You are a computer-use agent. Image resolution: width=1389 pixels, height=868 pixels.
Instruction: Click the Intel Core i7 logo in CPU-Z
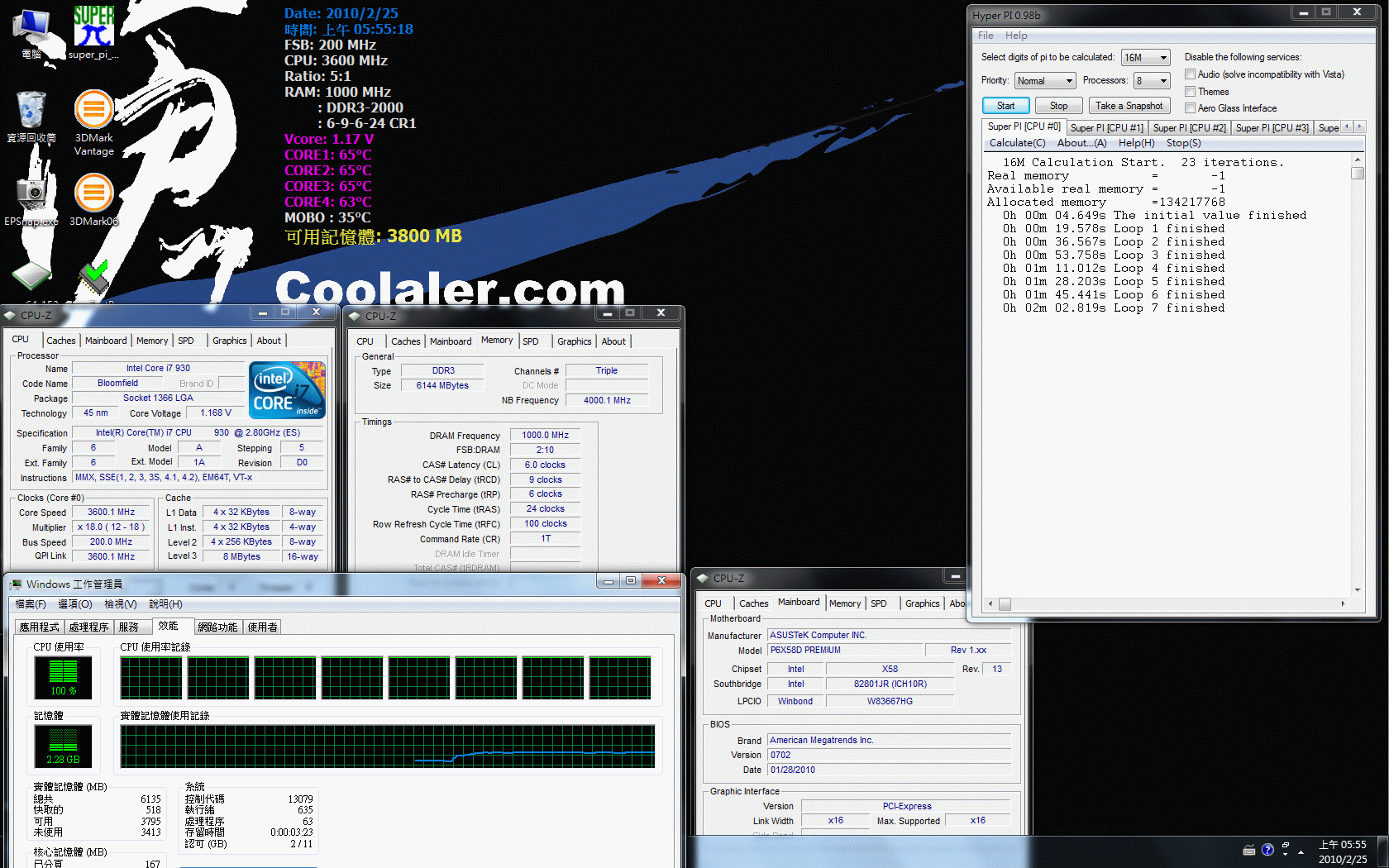[x=287, y=389]
